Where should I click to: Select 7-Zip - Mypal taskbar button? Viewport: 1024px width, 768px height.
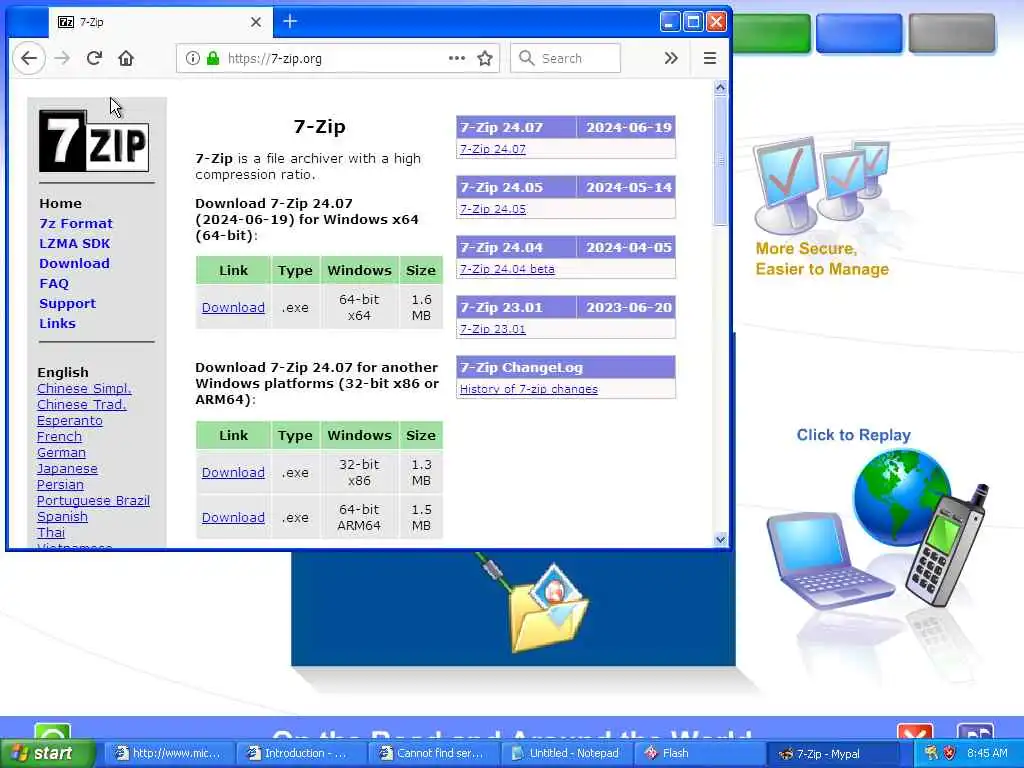point(830,754)
